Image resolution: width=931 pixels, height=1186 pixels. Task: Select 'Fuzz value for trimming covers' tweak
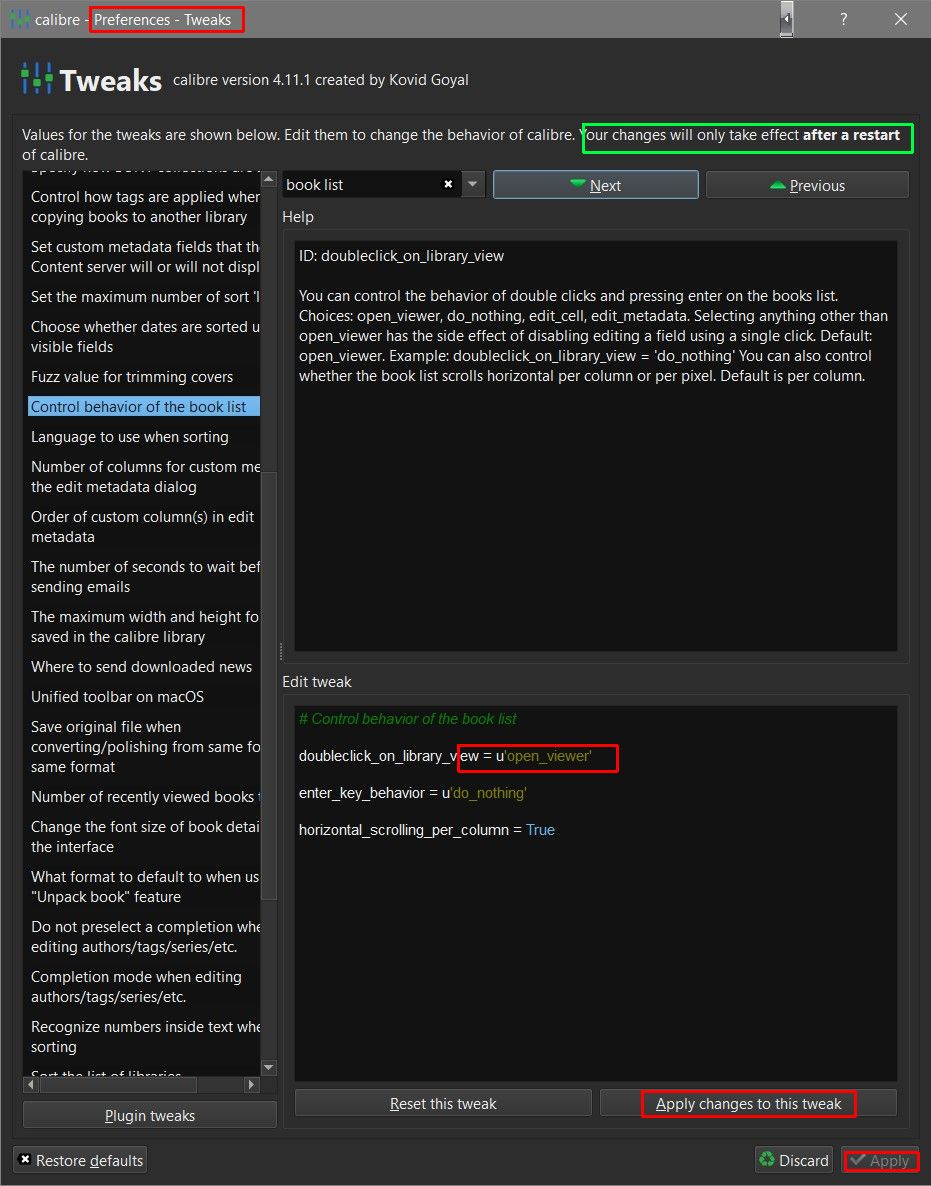(x=144, y=377)
